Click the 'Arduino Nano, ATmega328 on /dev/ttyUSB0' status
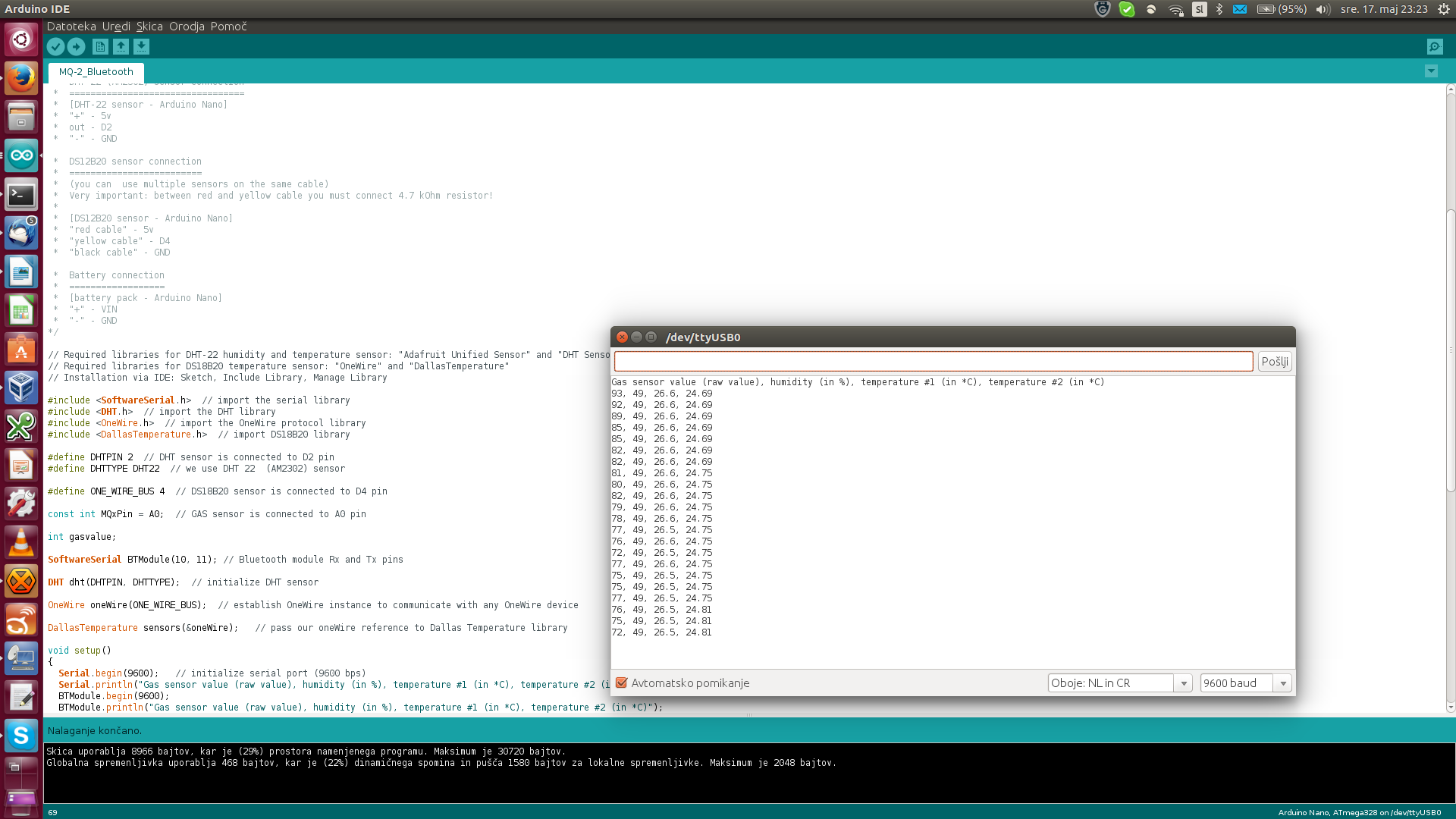 point(1360,812)
